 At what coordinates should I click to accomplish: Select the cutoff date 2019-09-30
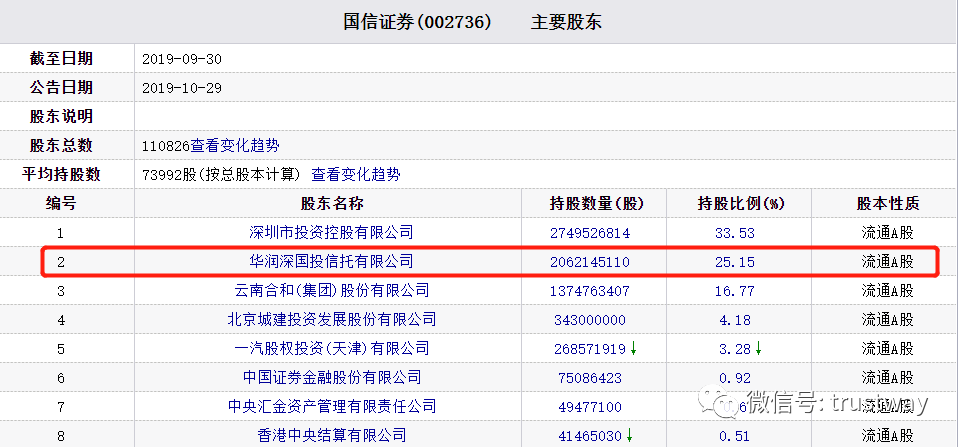(182, 59)
